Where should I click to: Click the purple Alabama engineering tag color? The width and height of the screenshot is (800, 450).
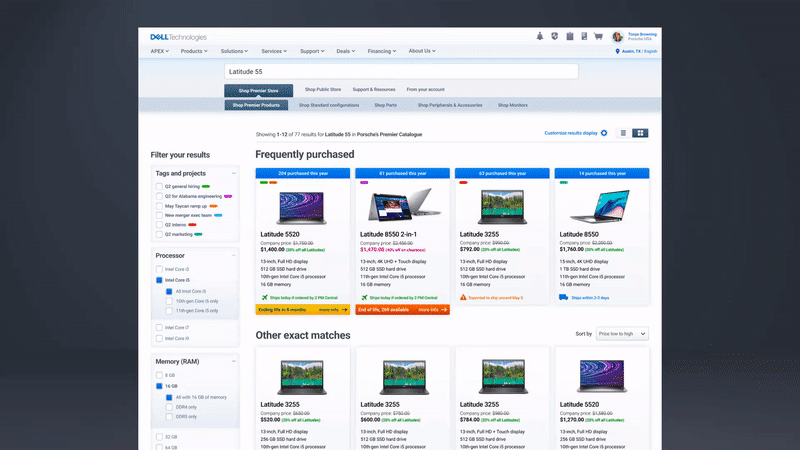[228, 196]
